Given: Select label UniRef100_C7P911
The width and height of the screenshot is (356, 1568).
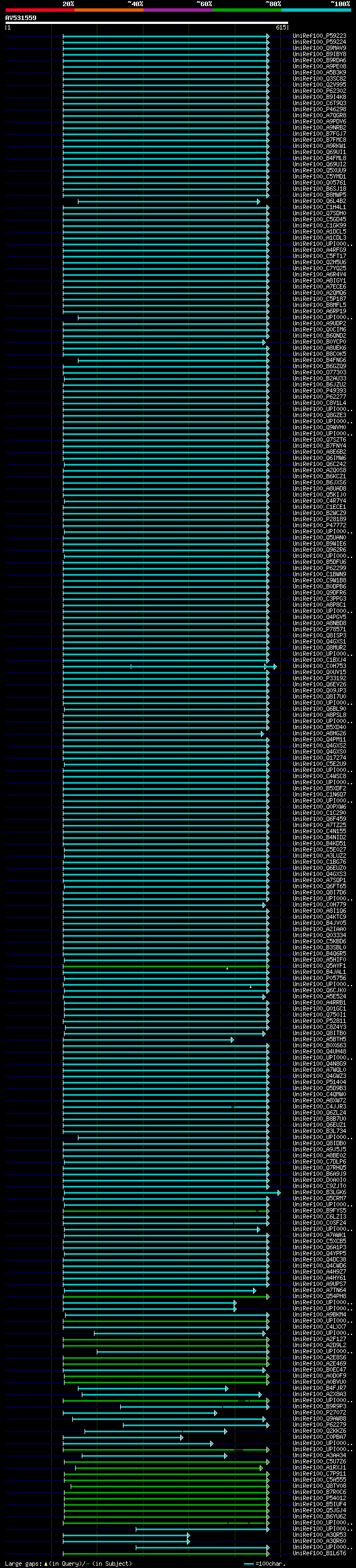Looking at the screenshot, I should tap(319, 1473).
